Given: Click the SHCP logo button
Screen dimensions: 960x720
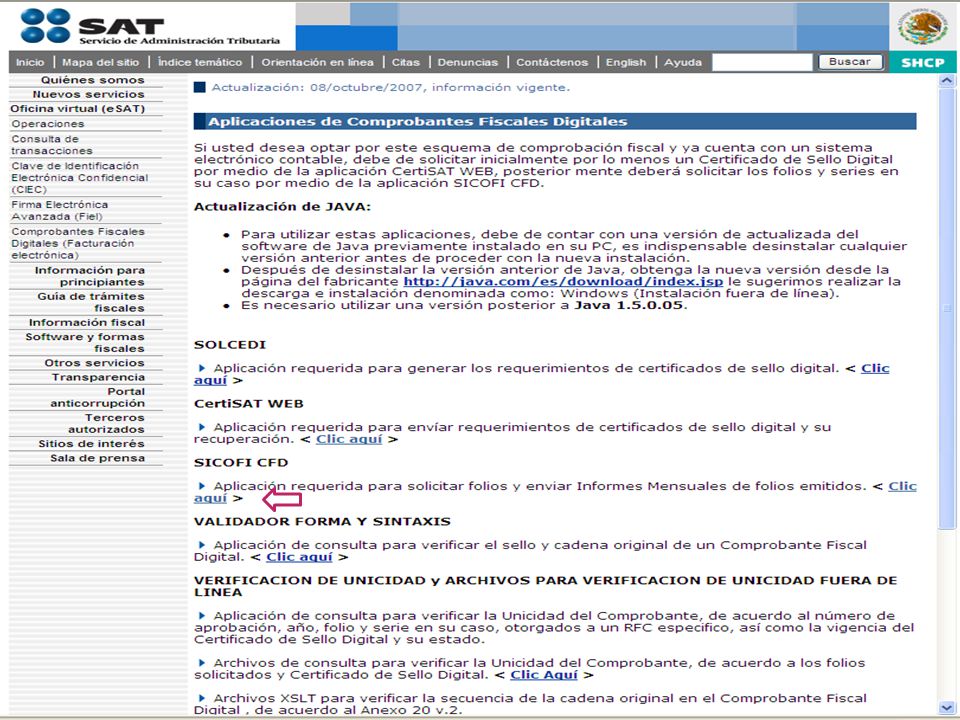Looking at the screenshot, I should point(923,62).
